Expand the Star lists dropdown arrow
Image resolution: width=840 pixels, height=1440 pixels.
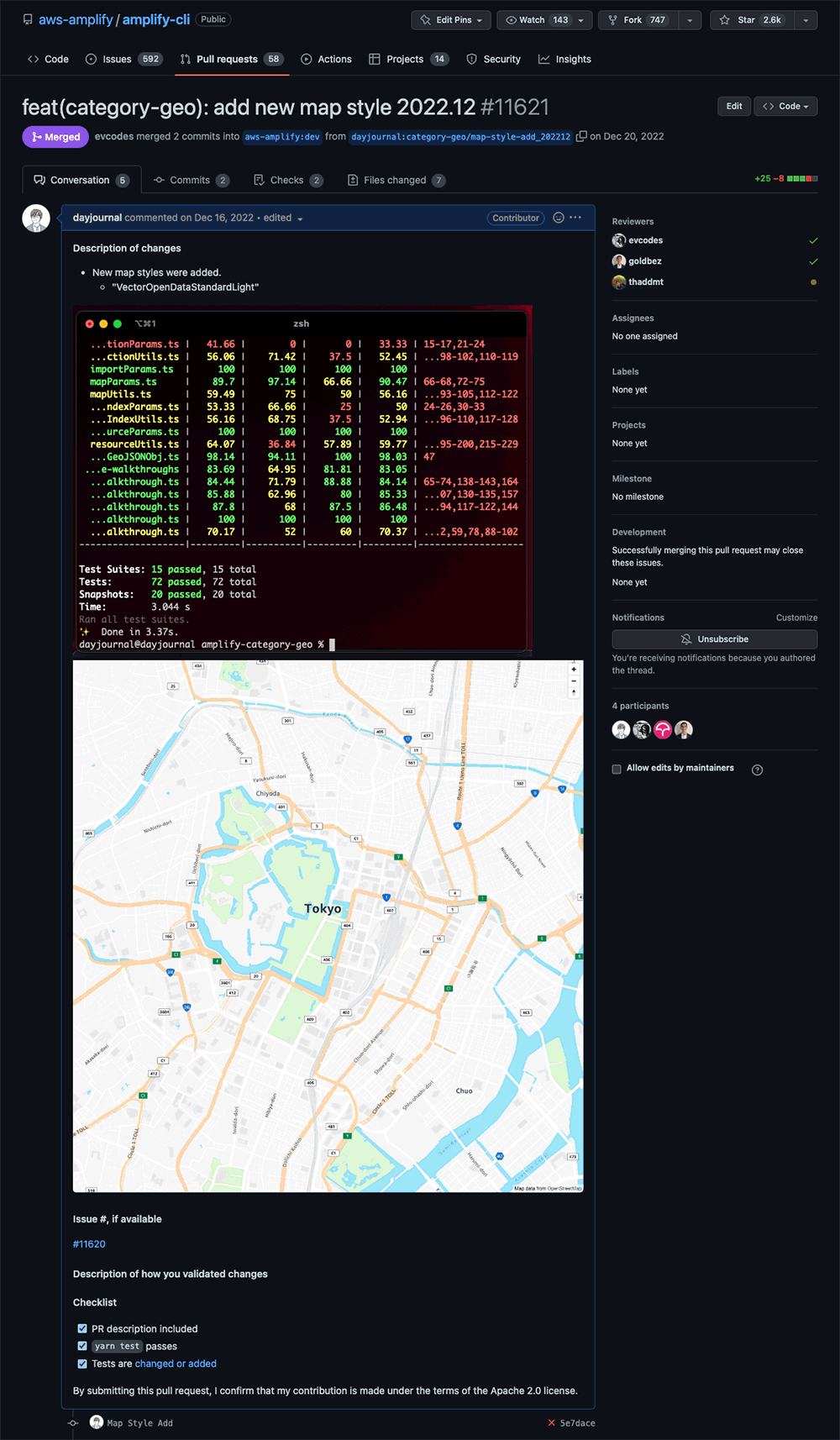point(806,20)
